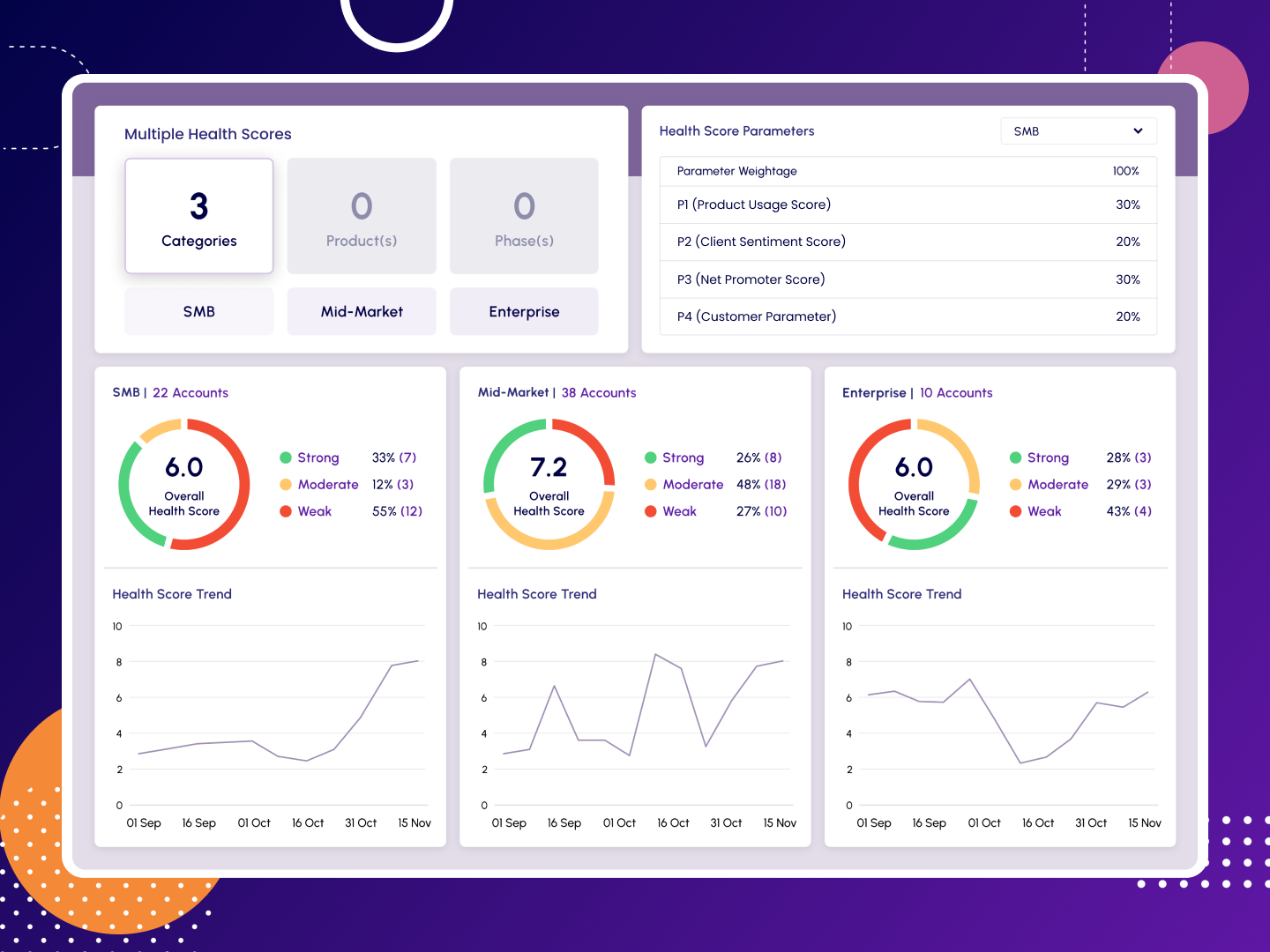This screenshot has width=1270, height=952.
Task: Click the Enterprise health score donut chart
Action: point(914,484)
